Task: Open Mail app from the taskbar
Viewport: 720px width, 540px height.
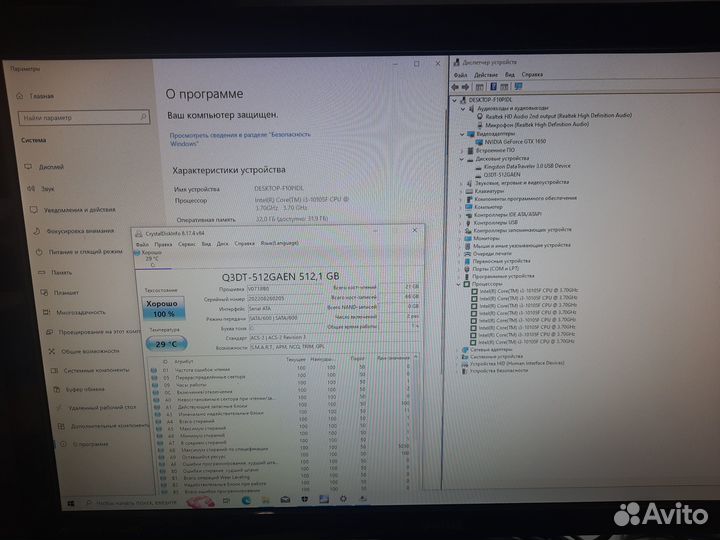Action: [x=285, y=500]
